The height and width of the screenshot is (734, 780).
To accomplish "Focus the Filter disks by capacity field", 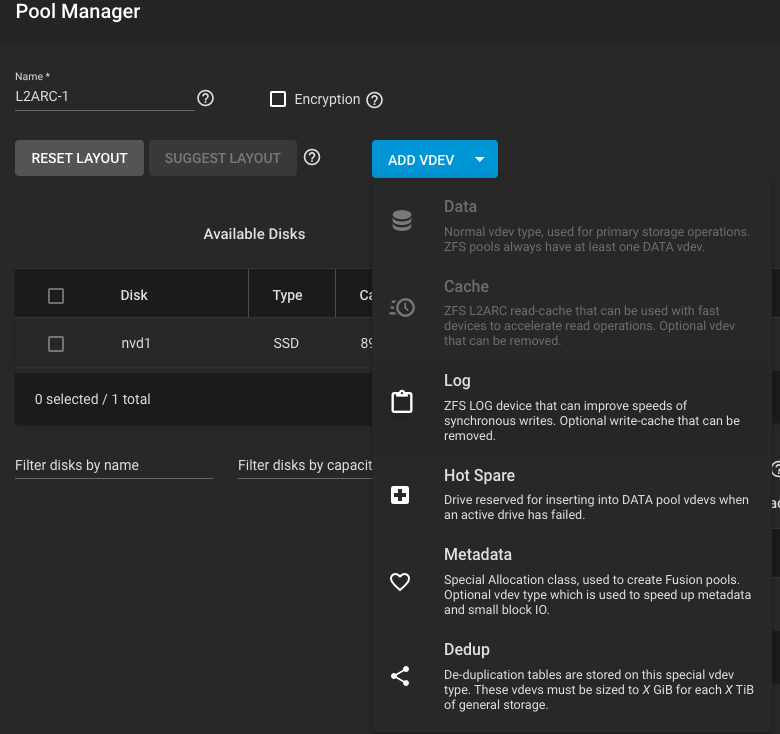I will pos(305,465).
